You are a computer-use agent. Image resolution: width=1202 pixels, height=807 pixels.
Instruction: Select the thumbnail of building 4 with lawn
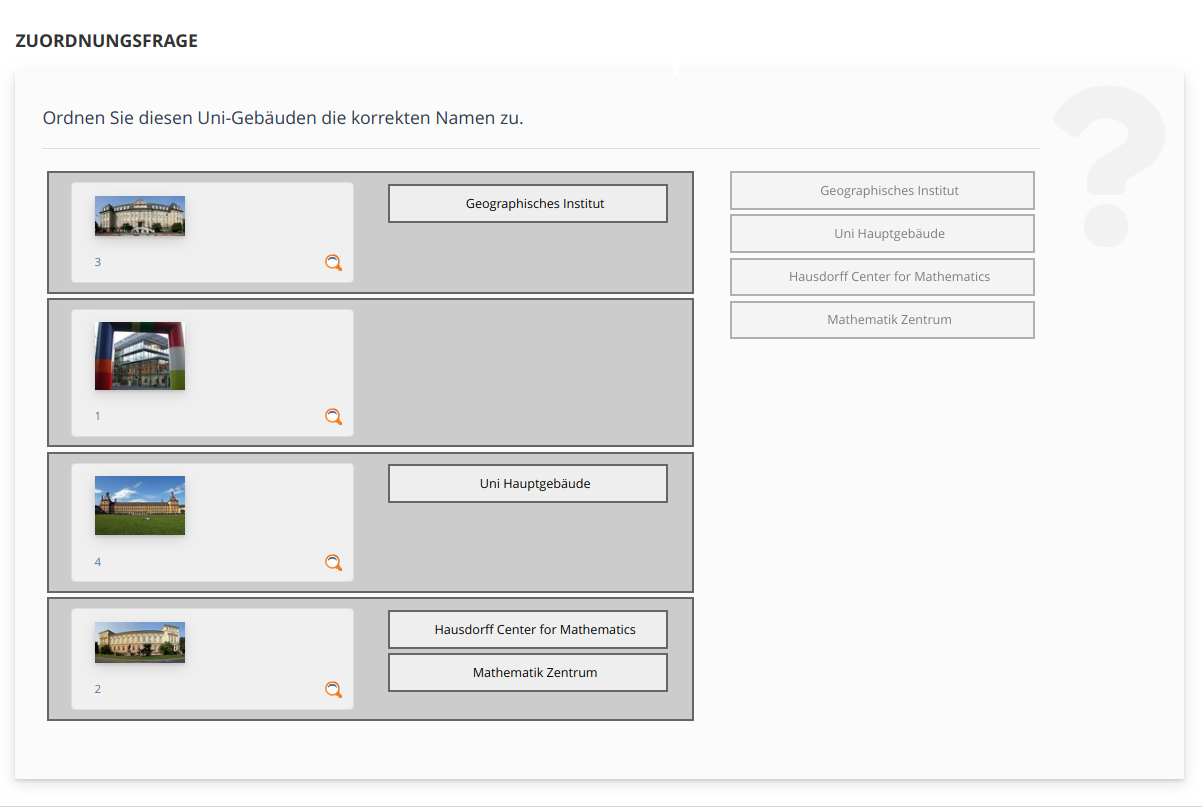[x=140, y=505]
